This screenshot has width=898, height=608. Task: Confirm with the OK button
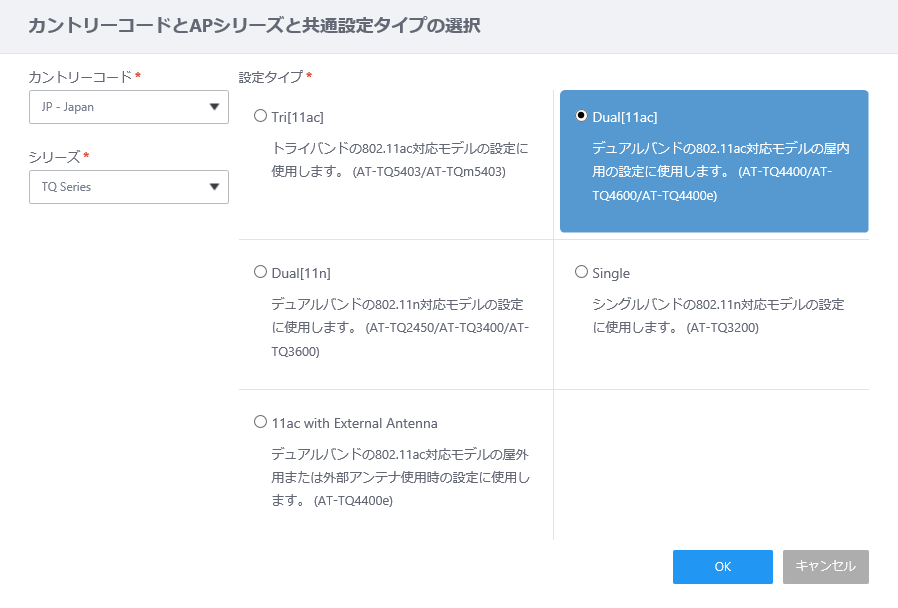tap(723, 567)
